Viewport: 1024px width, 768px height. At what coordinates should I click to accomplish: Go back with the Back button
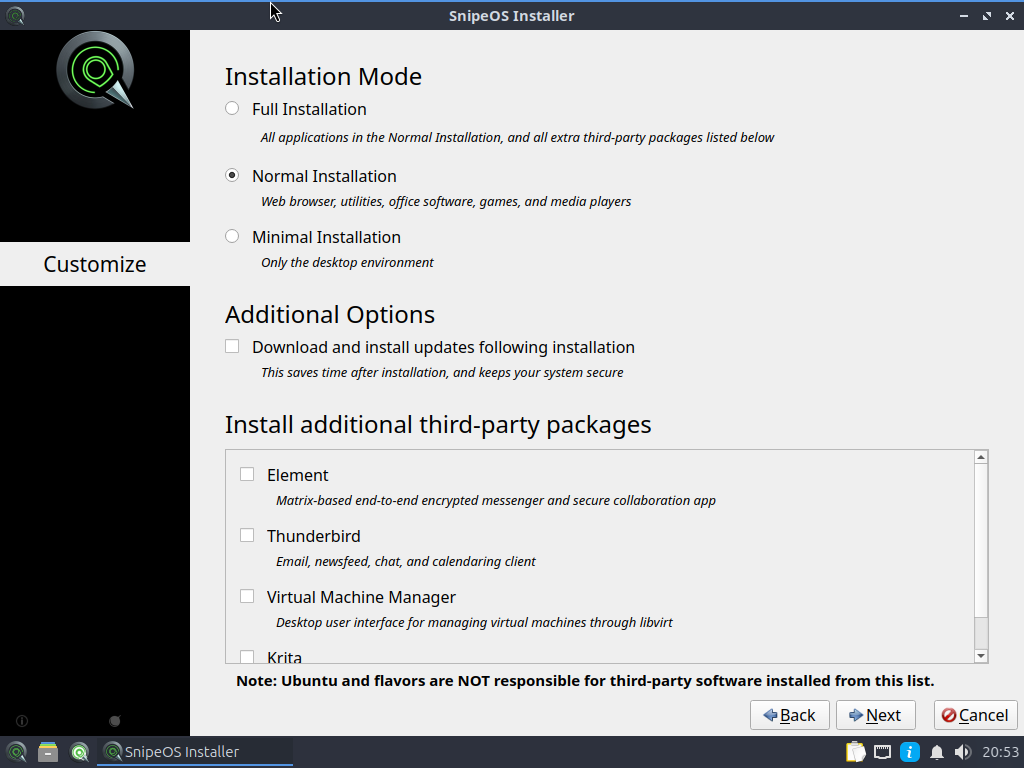pos(790,715)
